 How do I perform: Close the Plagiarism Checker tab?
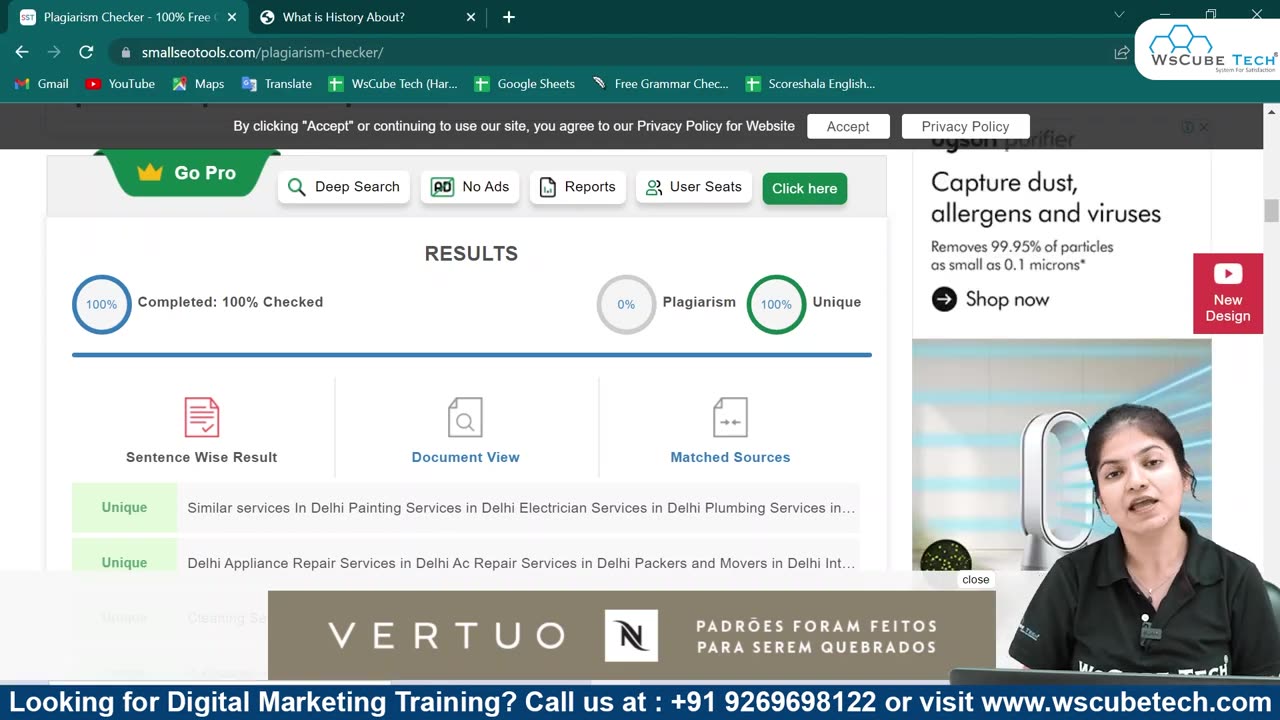(232, 17)
